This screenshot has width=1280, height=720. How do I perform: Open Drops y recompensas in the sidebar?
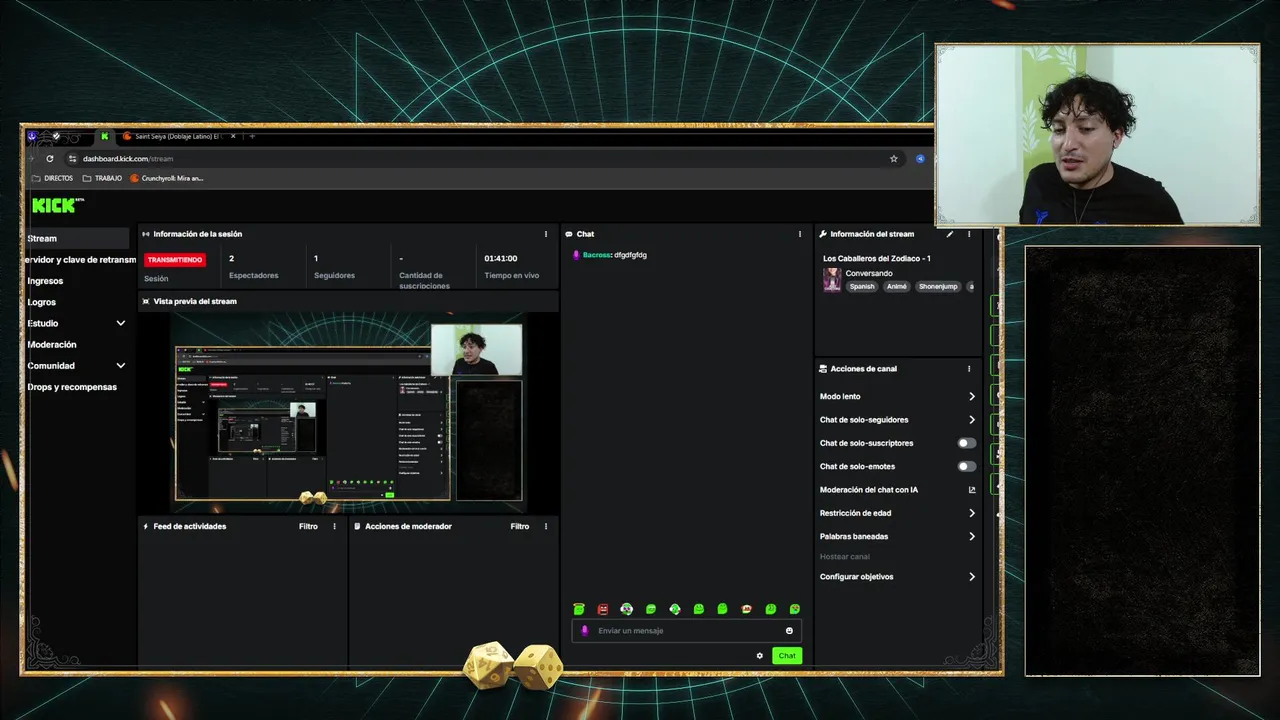click(x=72, y=387)
